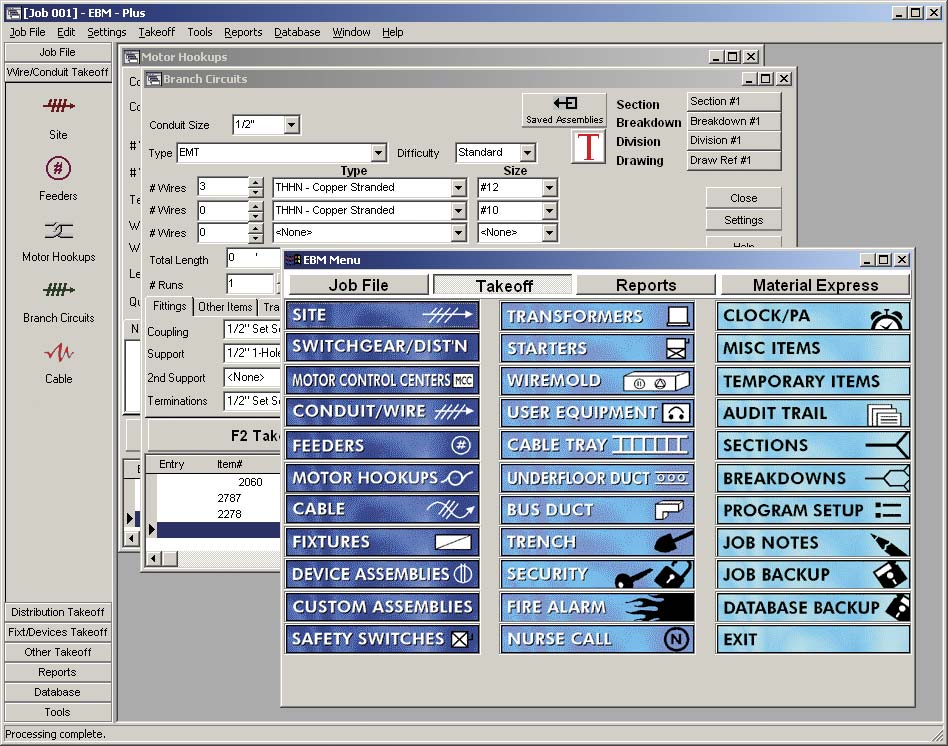Select the Motor Hookups sidebar icon
This screenshot has width=948, height=746.
(x=58, y=230)
